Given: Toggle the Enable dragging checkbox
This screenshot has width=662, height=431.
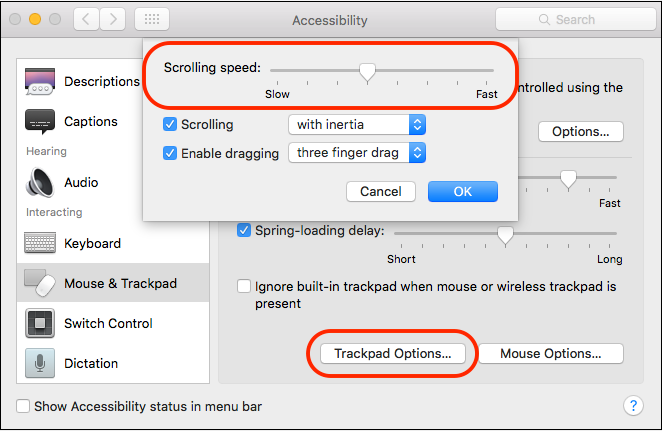Looking at the screenshot, I should click(x=170, y=153).
